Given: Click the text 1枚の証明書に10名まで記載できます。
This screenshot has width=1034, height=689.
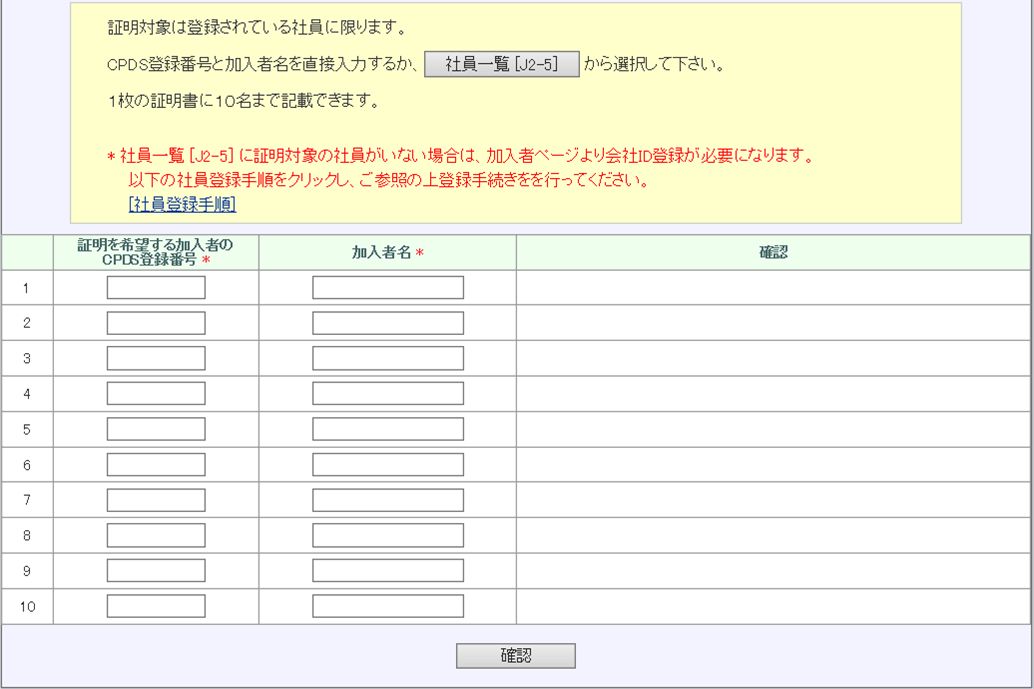Looking at the screenshot, I should 243,101.
